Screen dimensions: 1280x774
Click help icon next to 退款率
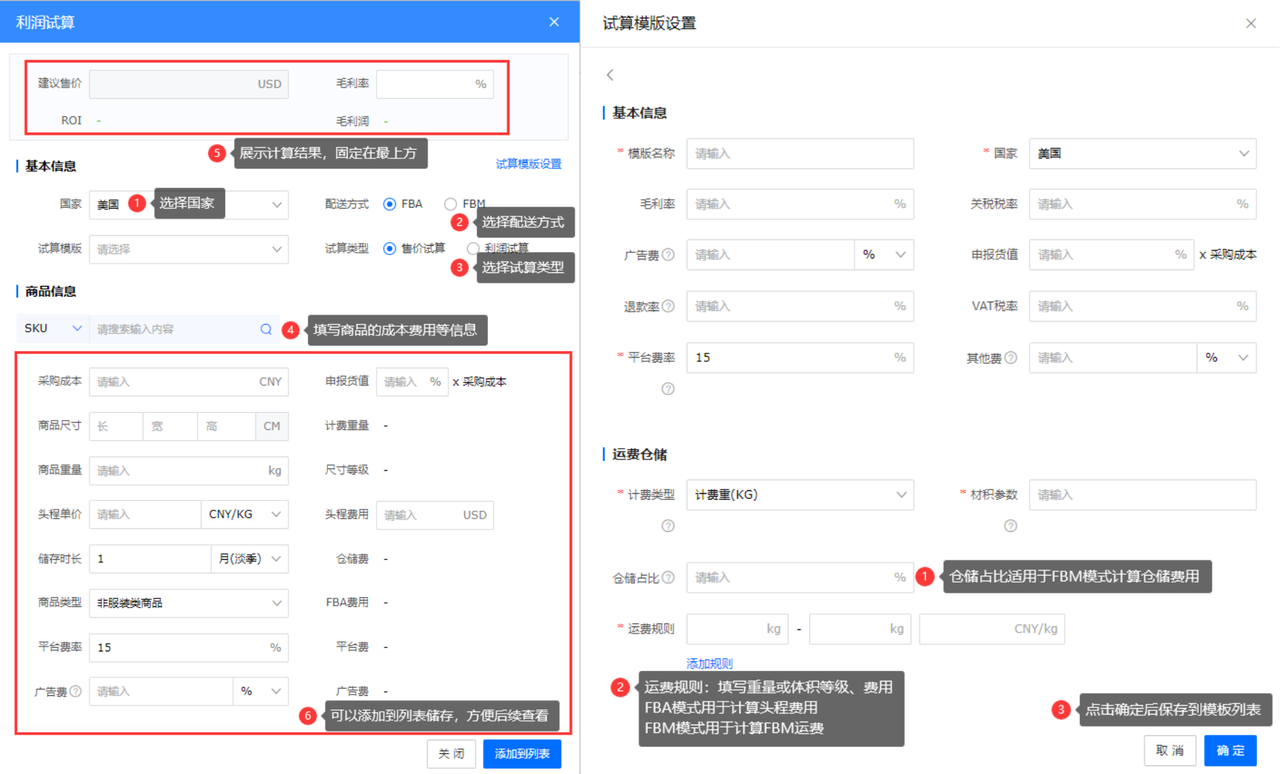coord(668,306)
